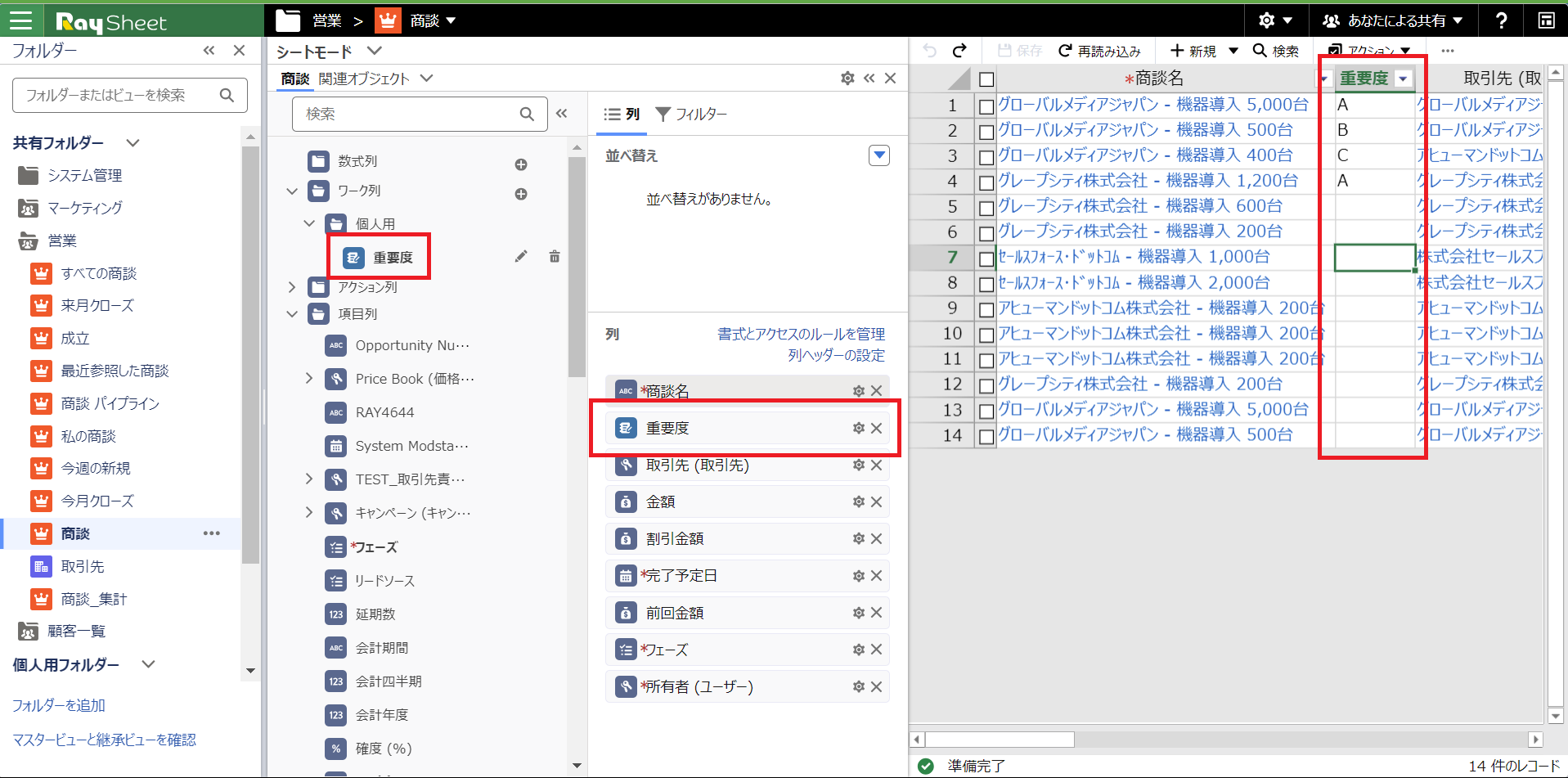Click search icon in folder search box
This screenshot has width=1568, height=778.
(227, 96)
